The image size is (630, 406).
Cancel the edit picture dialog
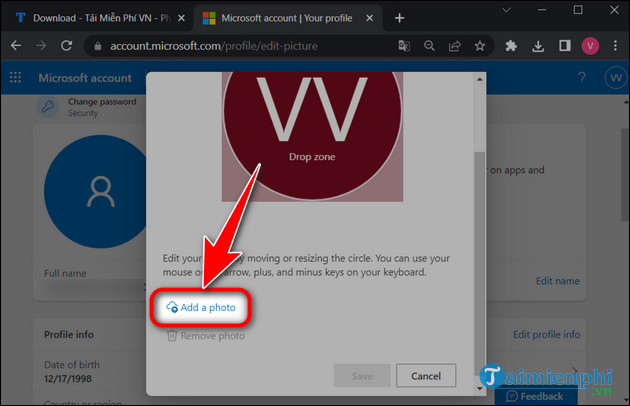coord(426,376)
